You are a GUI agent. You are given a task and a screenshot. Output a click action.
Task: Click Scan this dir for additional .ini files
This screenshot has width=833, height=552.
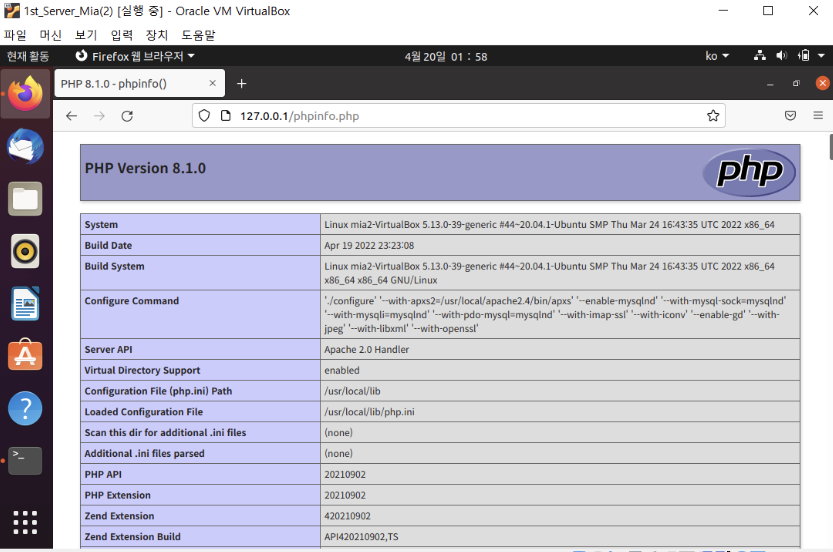165,432
